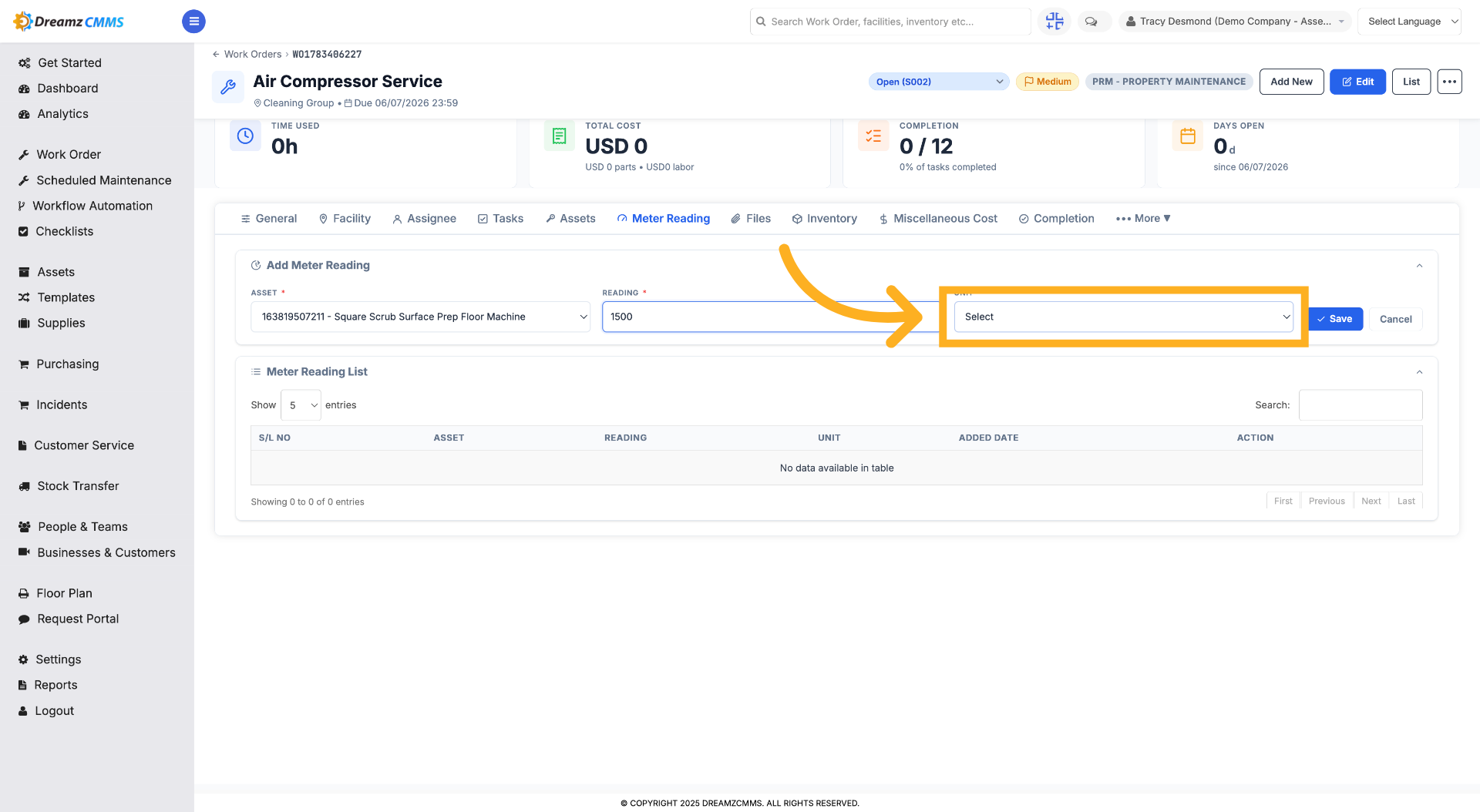Image resolution: width=1480 pixels, height=812 pixels.
Task: Click the scan icon beside search bar
Action: (x=1054, y=22)
